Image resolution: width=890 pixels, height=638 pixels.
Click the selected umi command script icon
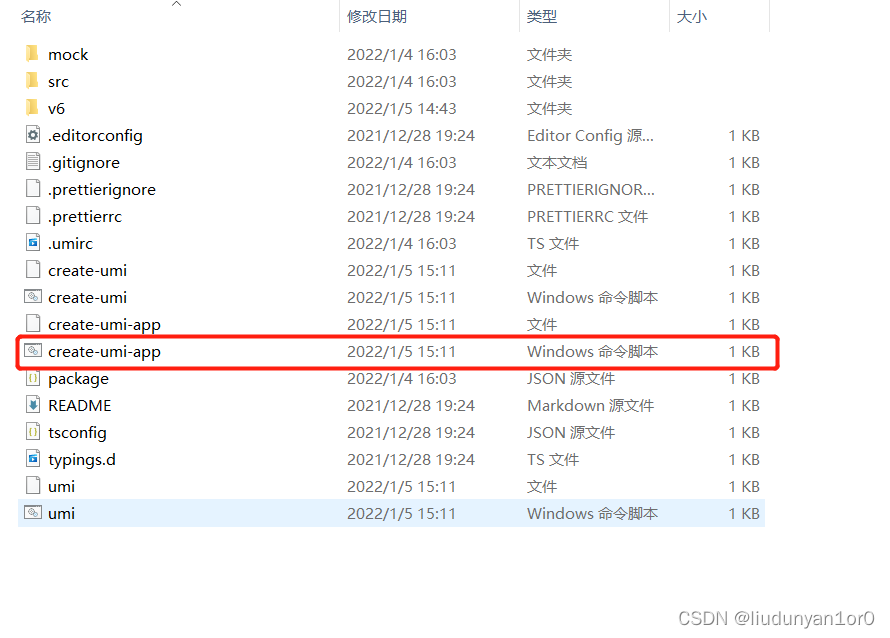click(x=33, y=513)
